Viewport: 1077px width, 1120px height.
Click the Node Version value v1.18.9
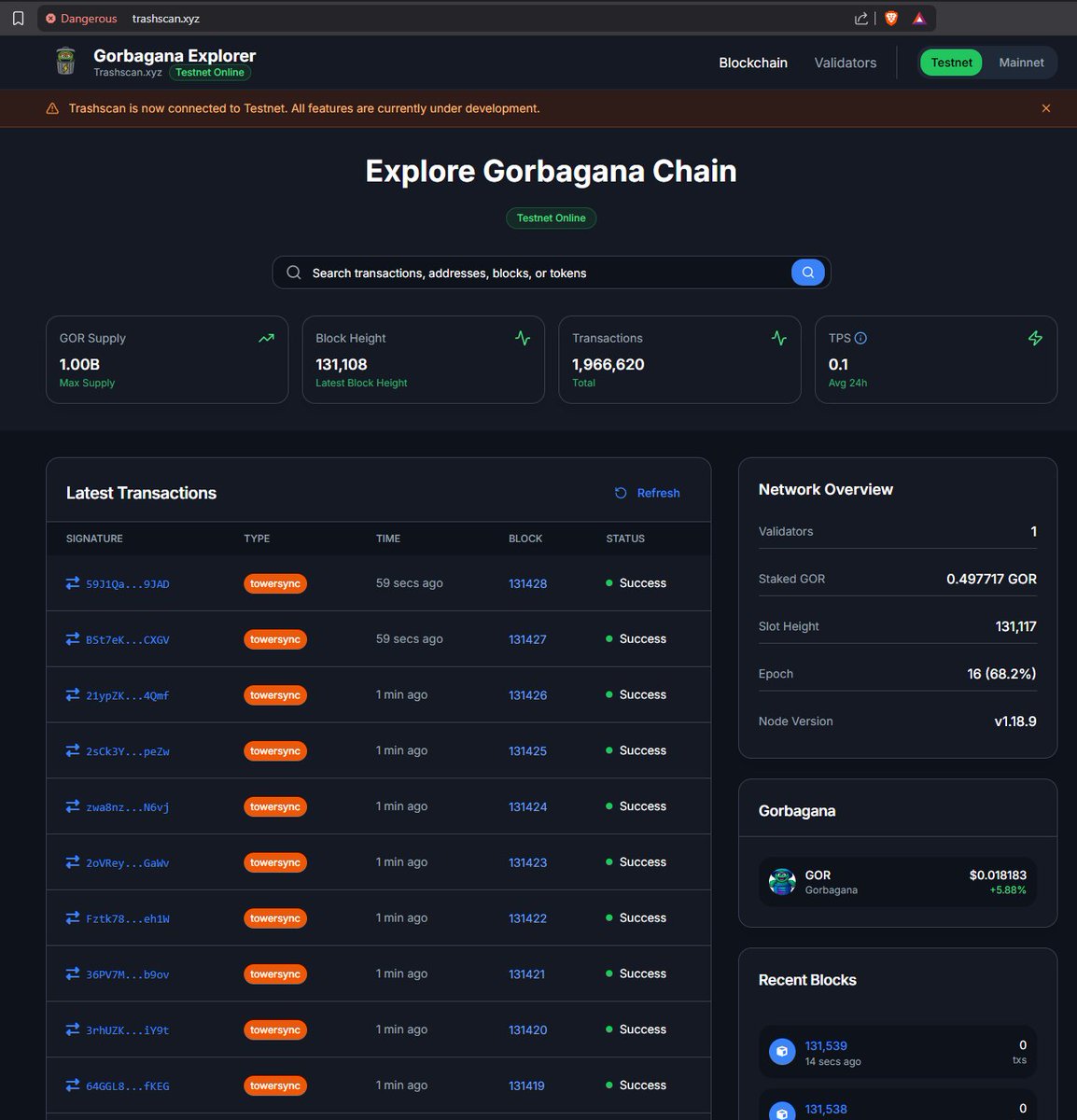point(1015,721)
